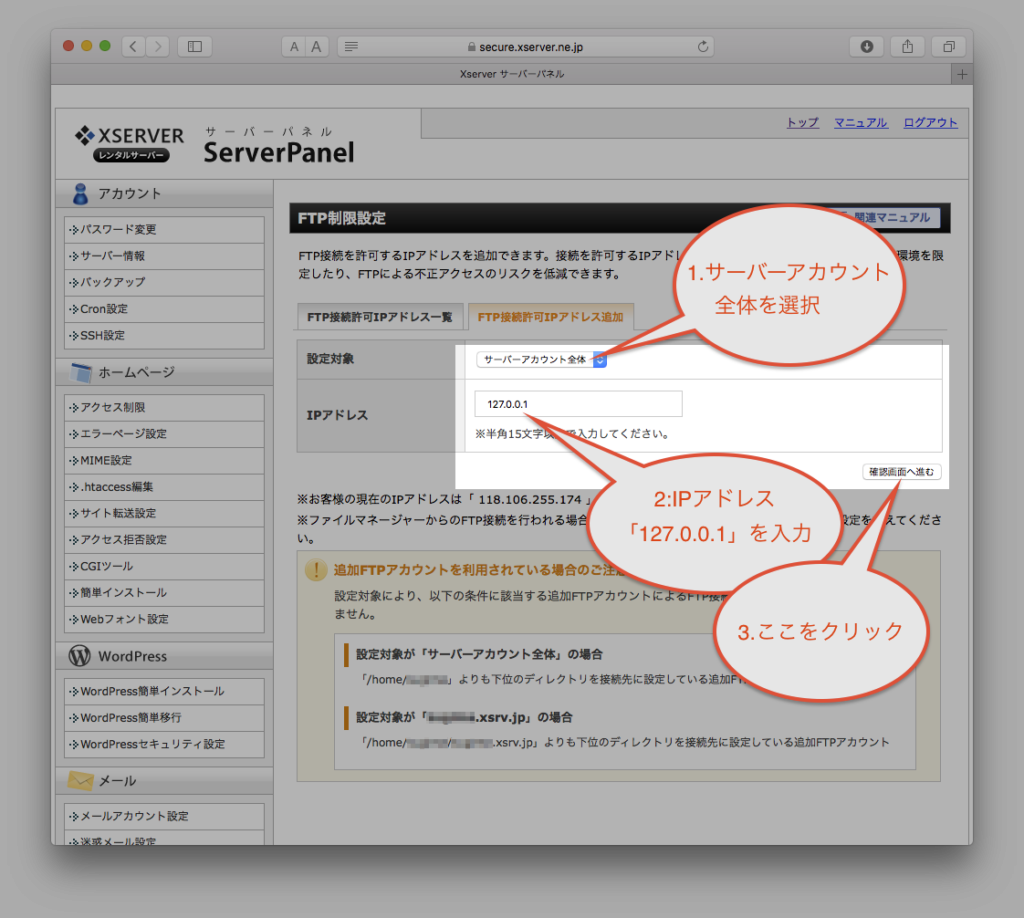Screen dimensions: 1024x918
Task: Open WordPress簡単インストール in sidebar
Action: [165, 691]
